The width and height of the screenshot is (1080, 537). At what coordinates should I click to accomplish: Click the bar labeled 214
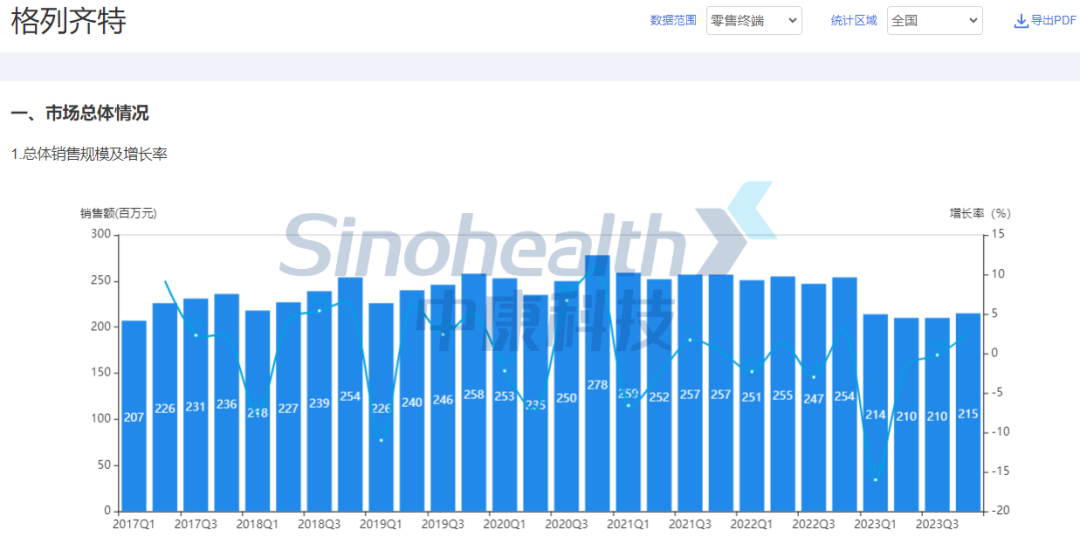[x=875, y=413]
